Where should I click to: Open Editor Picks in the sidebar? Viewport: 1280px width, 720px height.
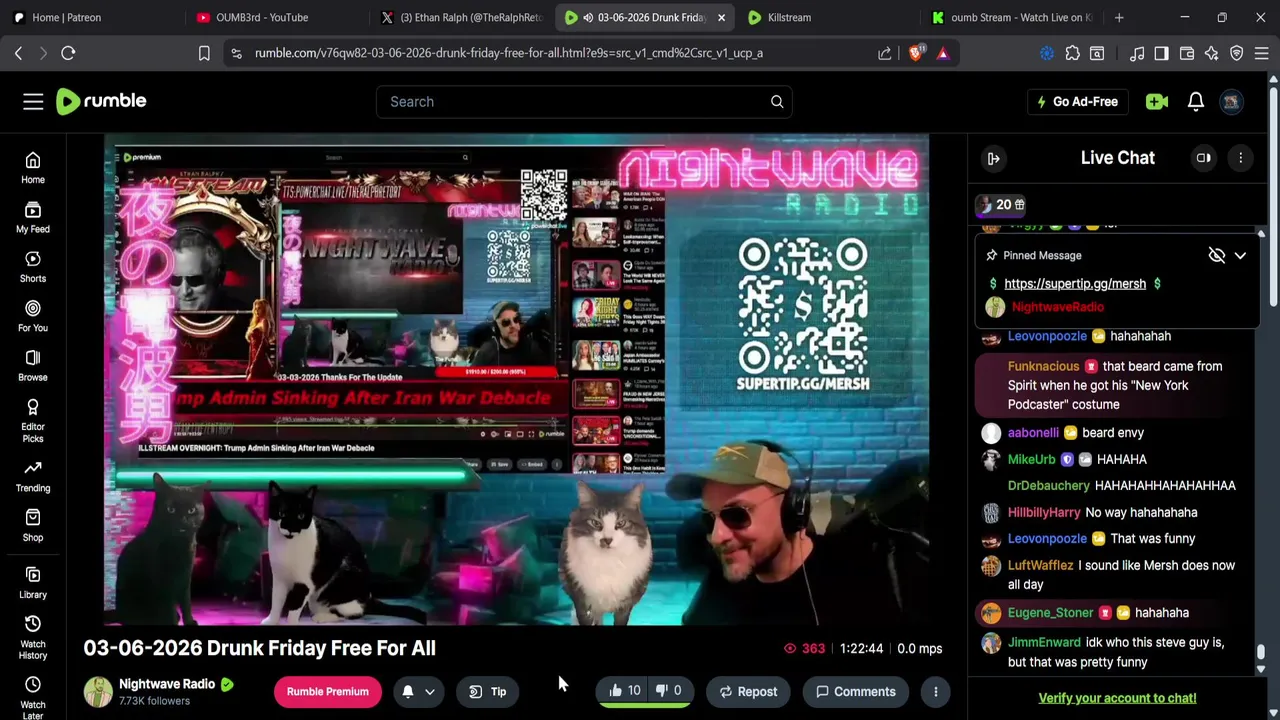point(33,420)
